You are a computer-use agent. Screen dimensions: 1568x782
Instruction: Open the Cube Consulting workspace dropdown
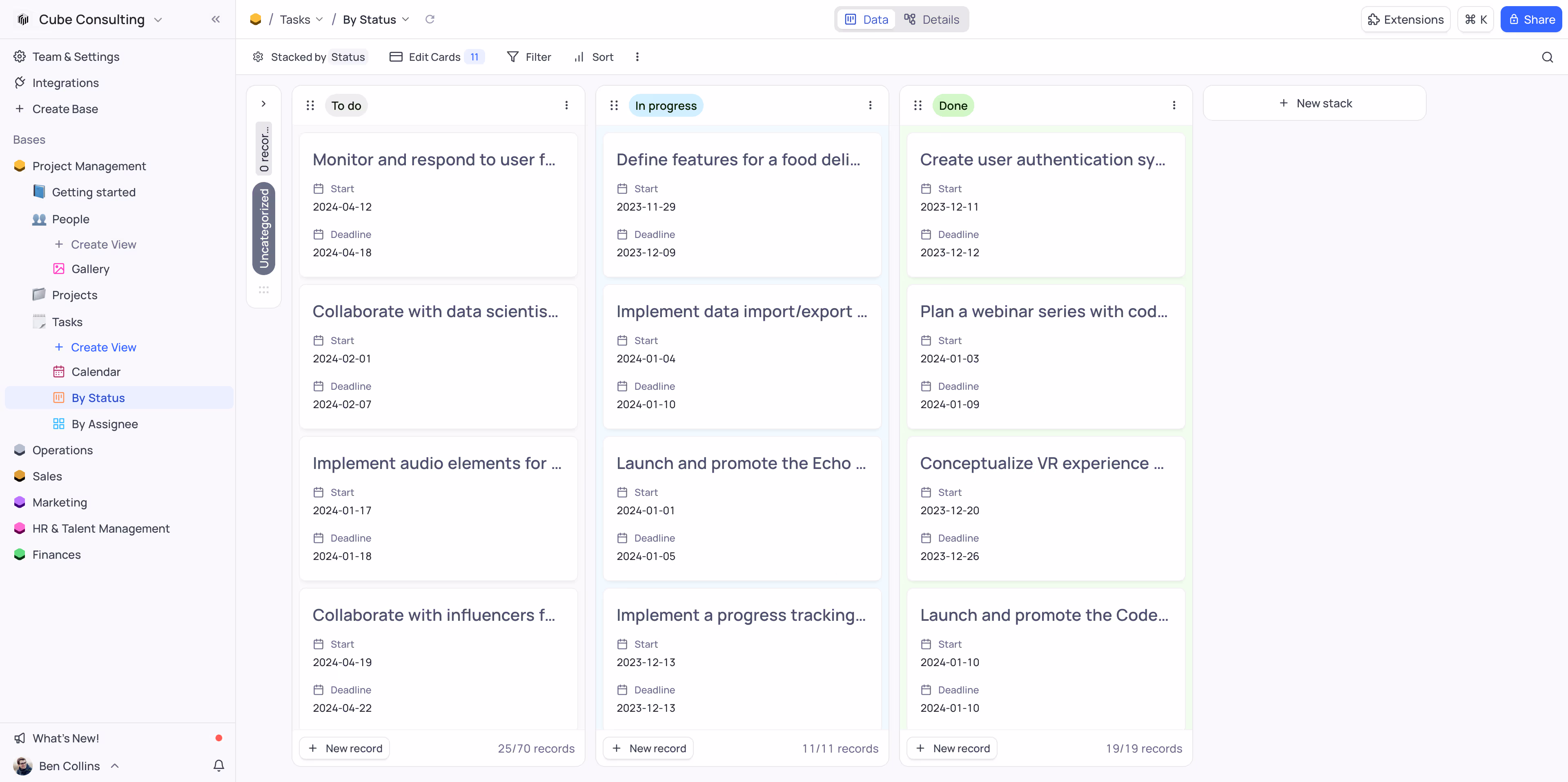[91, 20]
